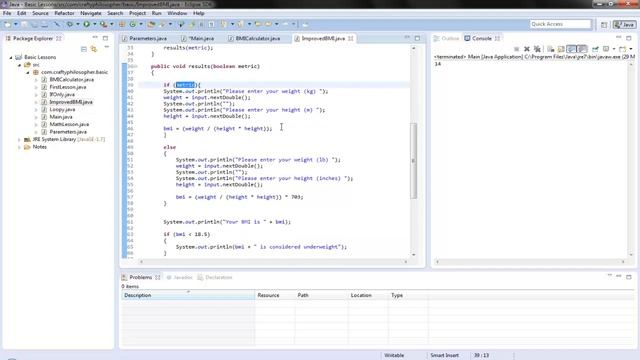Open the File menu
The height and width of the screenshot is (360, 640).
tap(7, 13)
